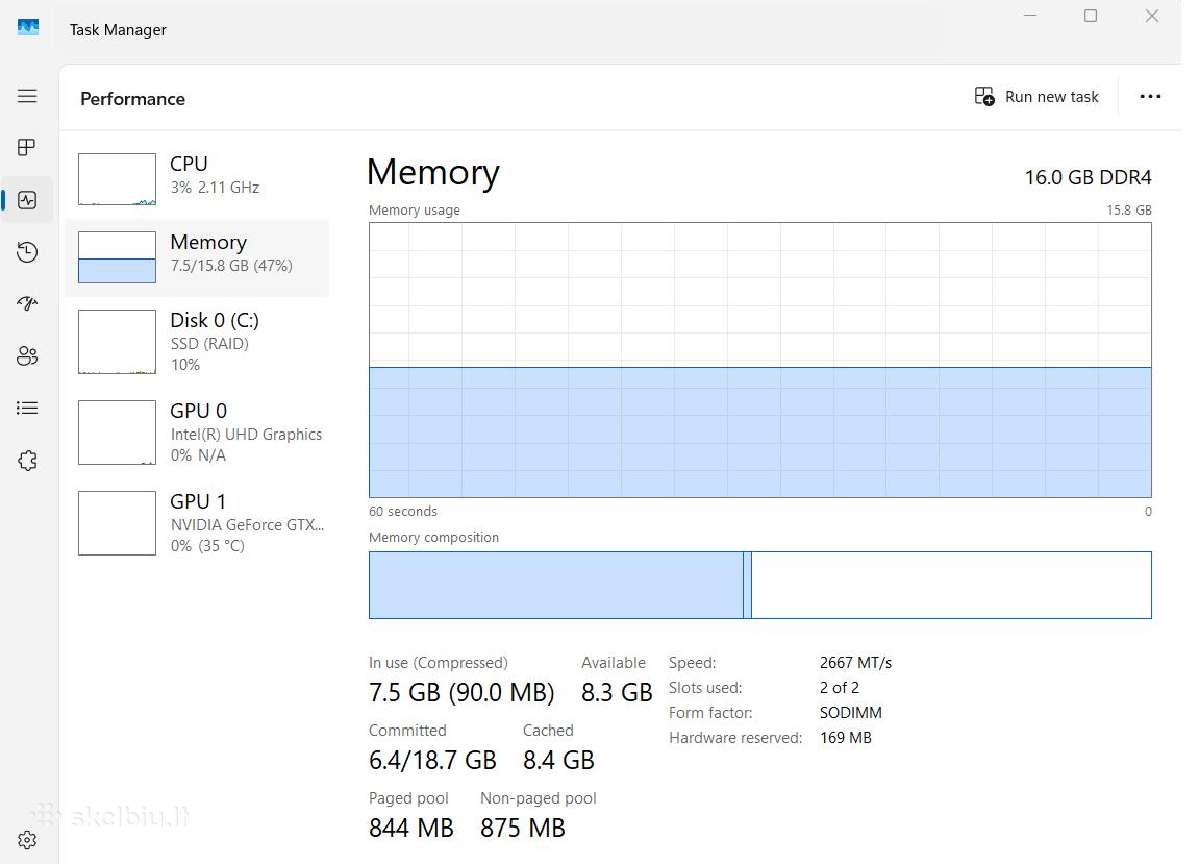Screen dimensions: 1200x864
Task: Open the three-dots more options menu
Action: point(1150,97)
